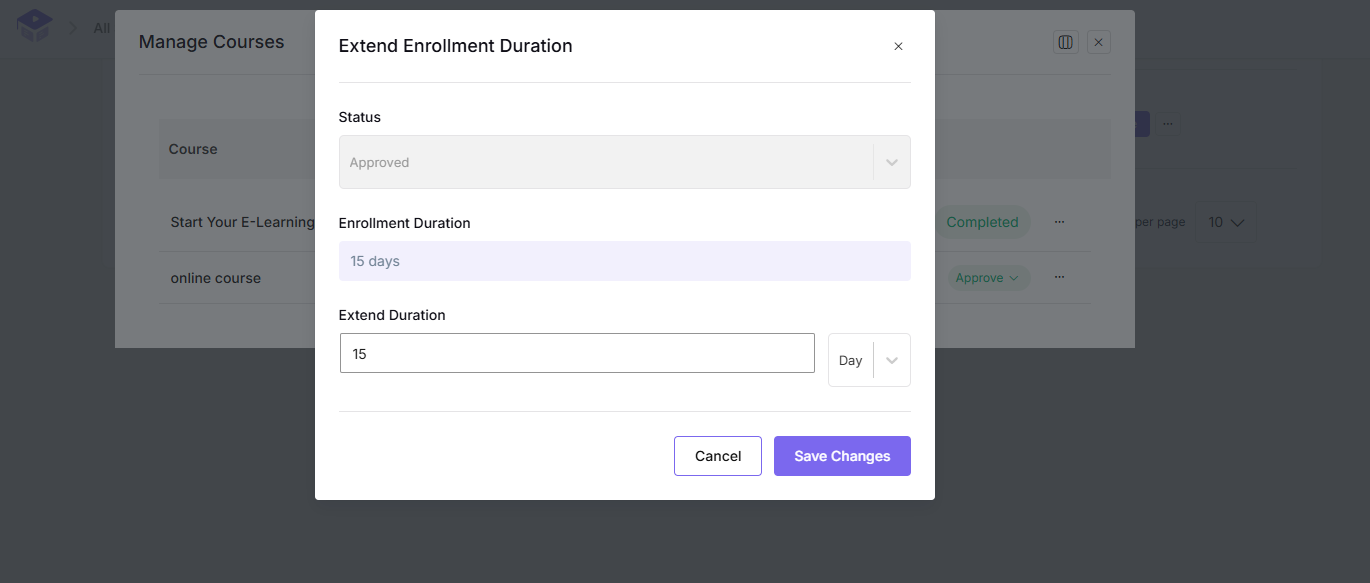Click the Cancel button
Image resolution: width=1370 pixels, height=583 pixels.
717,456
